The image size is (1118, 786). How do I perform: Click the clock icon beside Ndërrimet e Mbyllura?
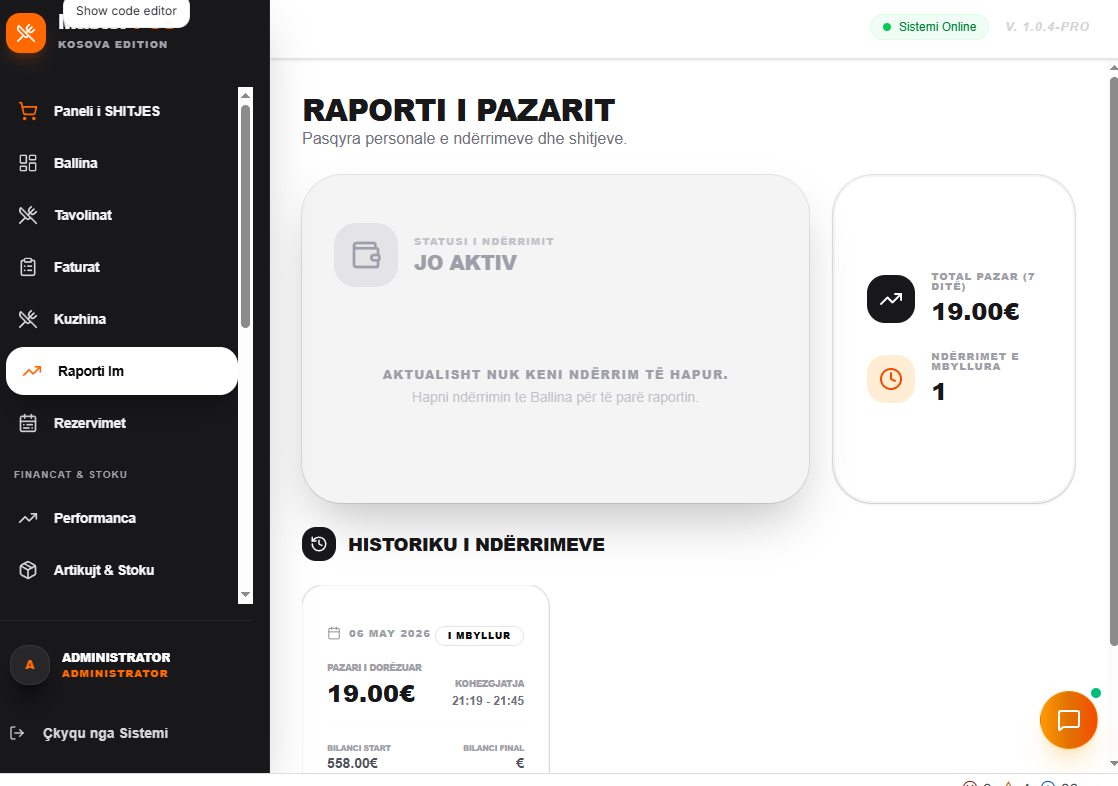pyautogui.click(x=891, y=379)
